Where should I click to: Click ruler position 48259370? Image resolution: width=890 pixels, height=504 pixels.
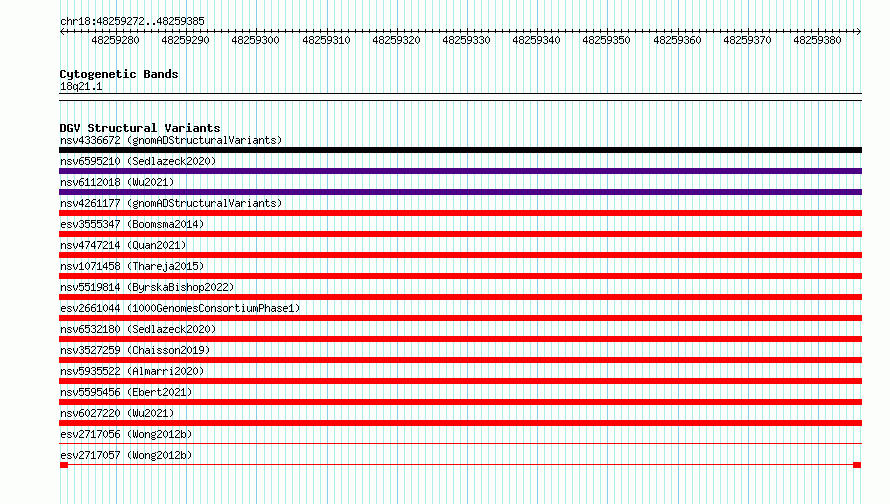click(748, 40)
